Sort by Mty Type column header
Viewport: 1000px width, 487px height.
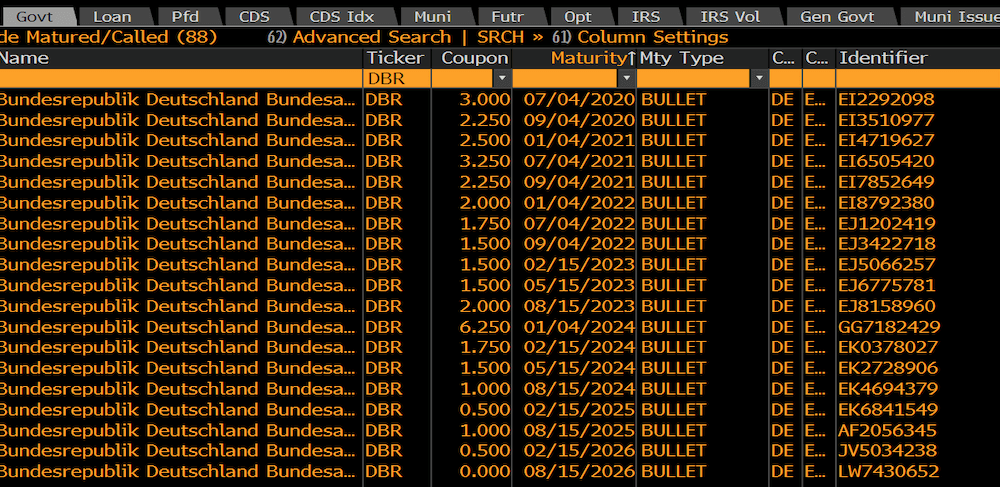click(703, 58)
